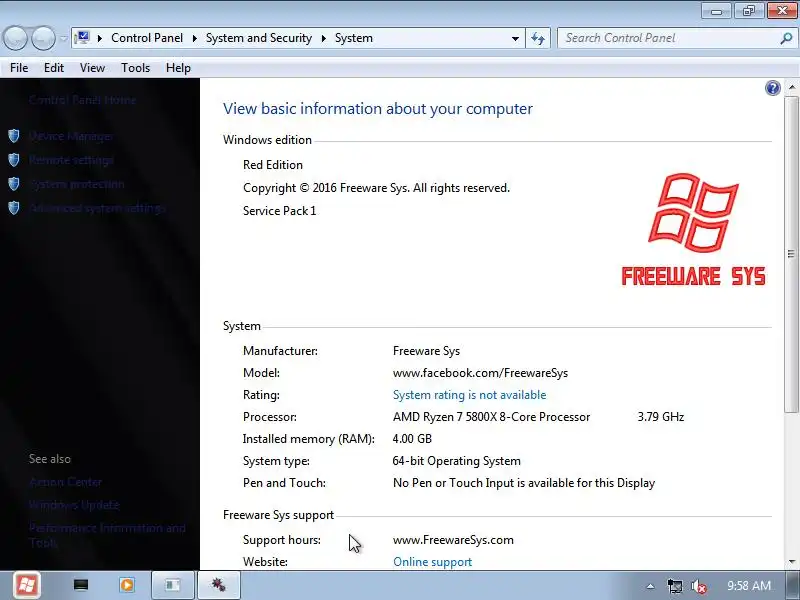This screenshot has height=600, width=800.
Task: Open the Edit menu
Action: coord(54,68)
